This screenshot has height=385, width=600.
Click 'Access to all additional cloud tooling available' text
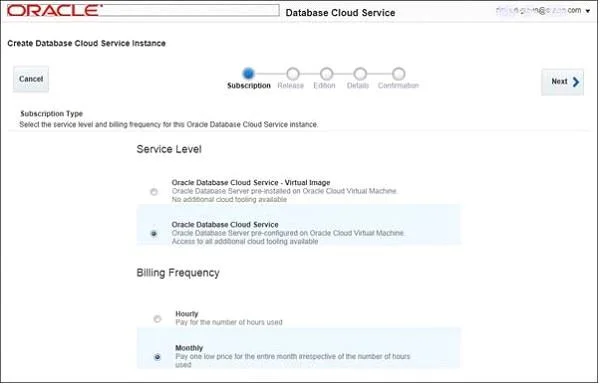(x=245, y=241)
